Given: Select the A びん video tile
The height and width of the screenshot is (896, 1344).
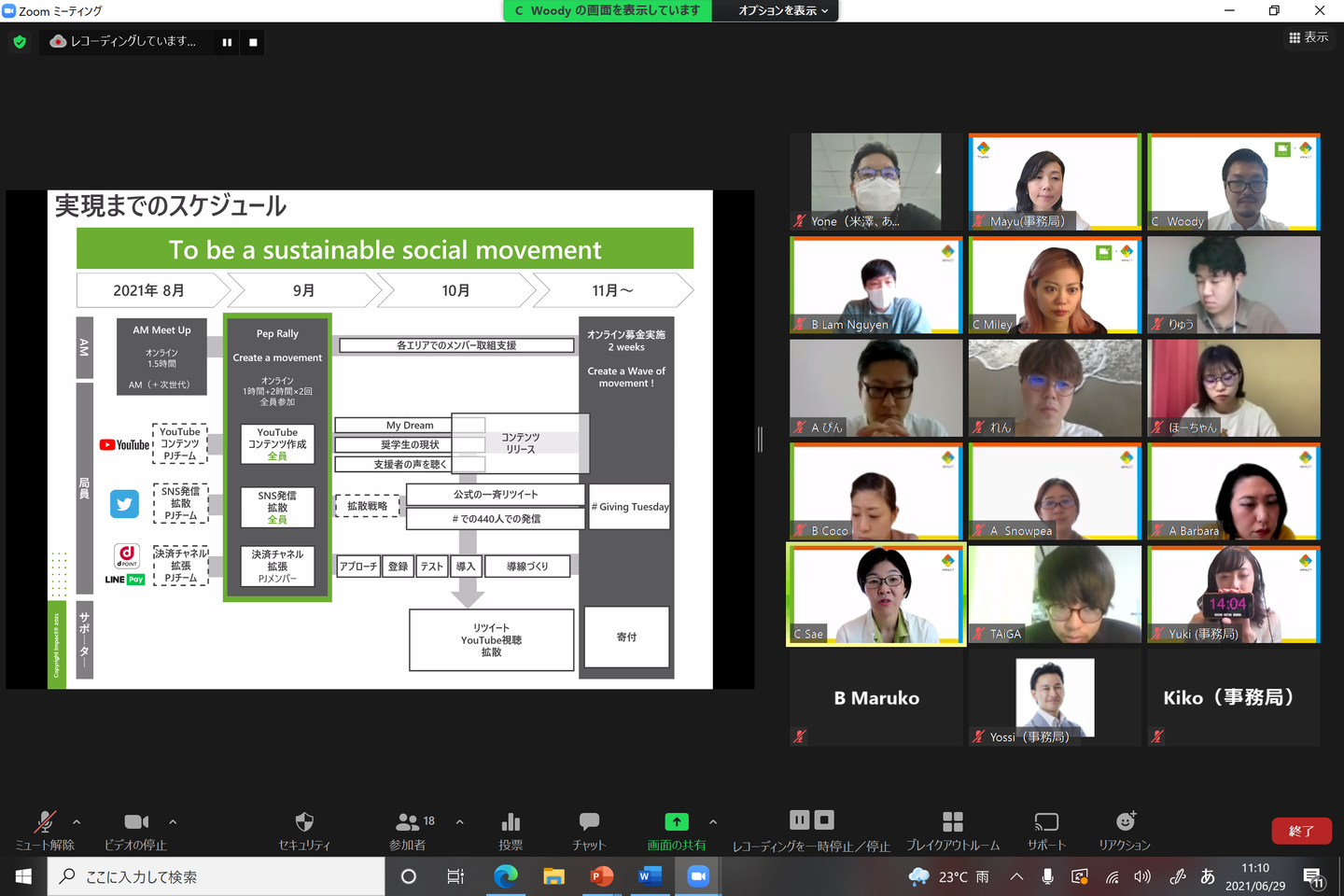Looking at the screenshot, I should pos(876,388).
